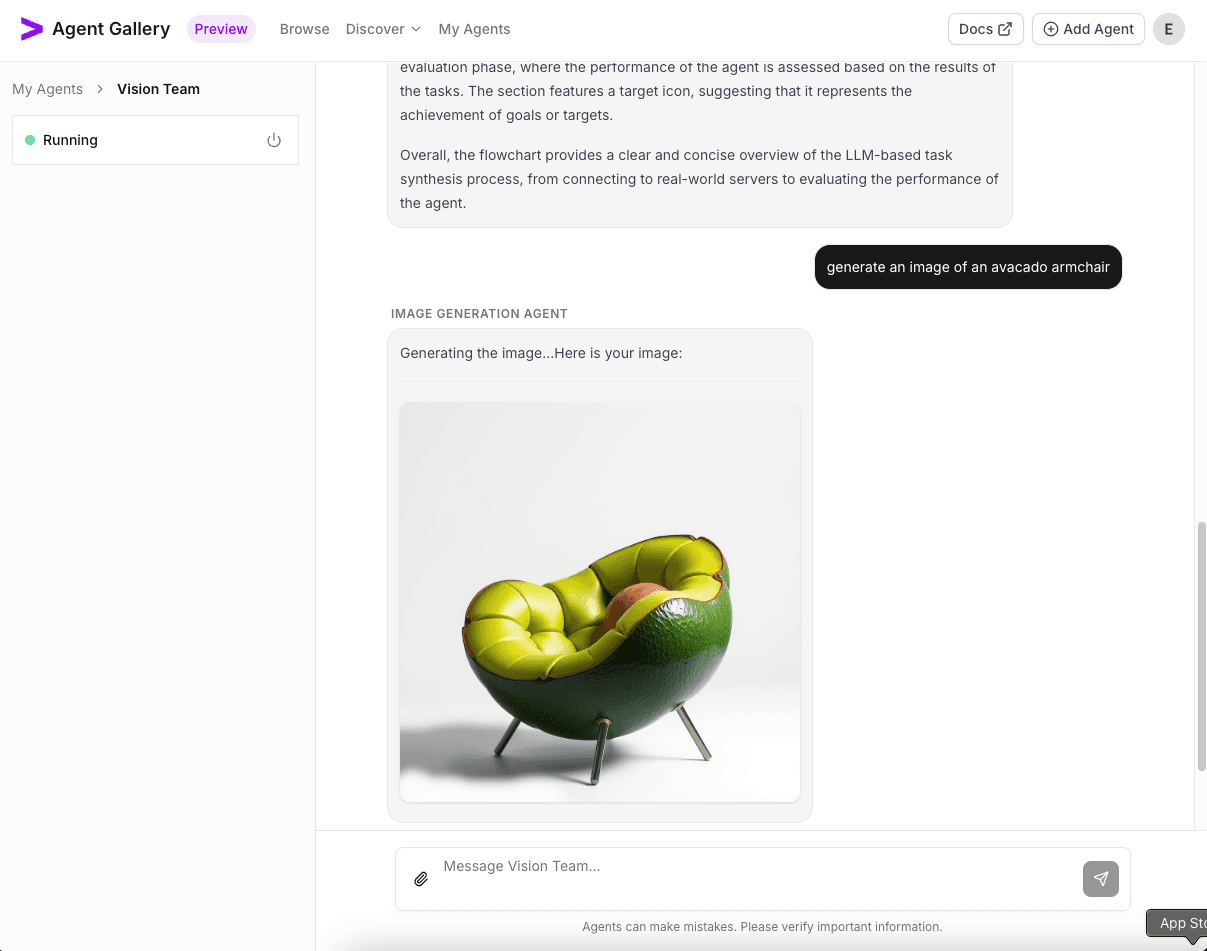Navigate to My Agents breadcrumb link
1207x951 pixels.
(x=47, y=89)
